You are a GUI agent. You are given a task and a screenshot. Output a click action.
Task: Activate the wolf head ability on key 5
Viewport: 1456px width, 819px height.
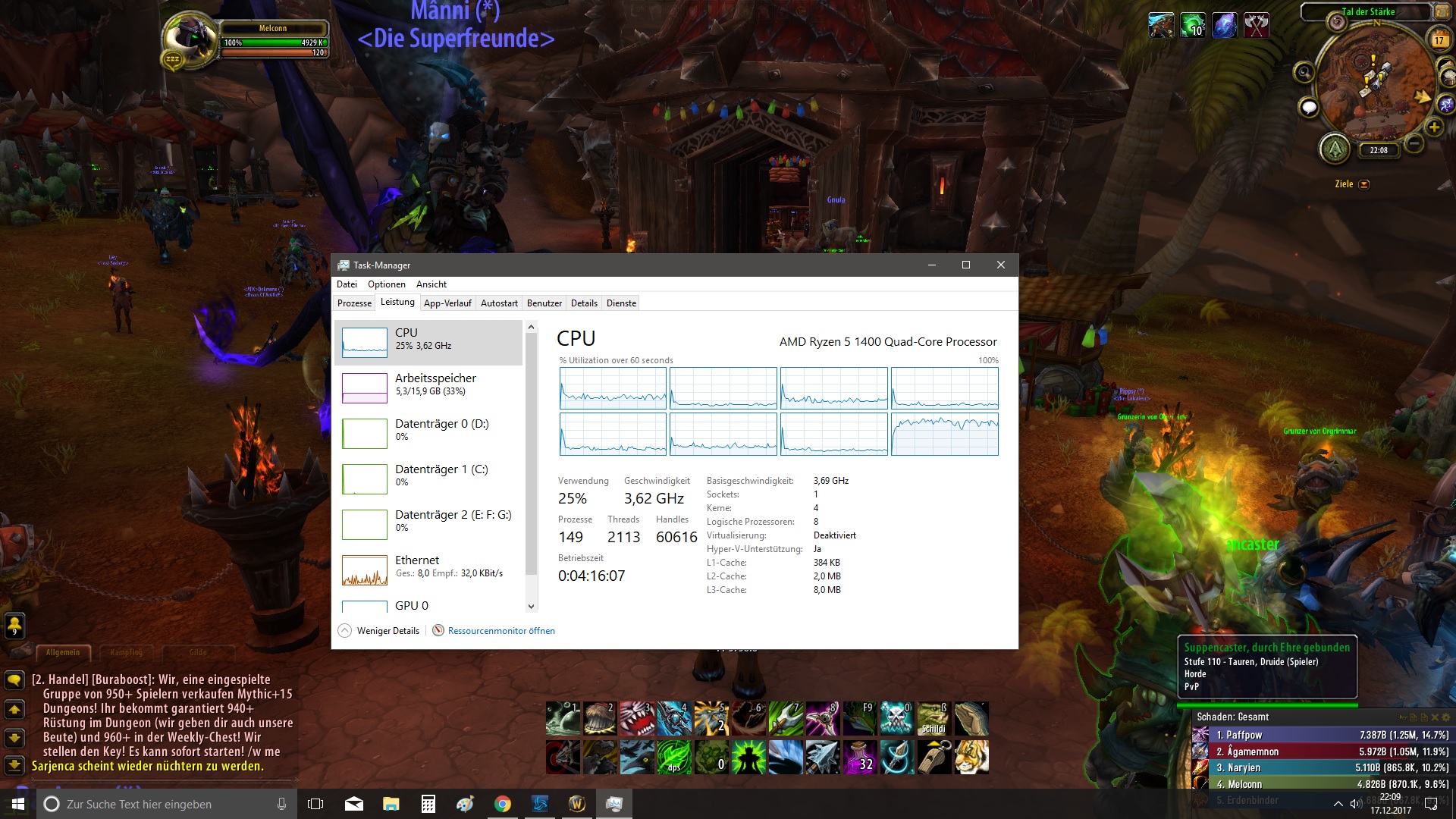711,718
